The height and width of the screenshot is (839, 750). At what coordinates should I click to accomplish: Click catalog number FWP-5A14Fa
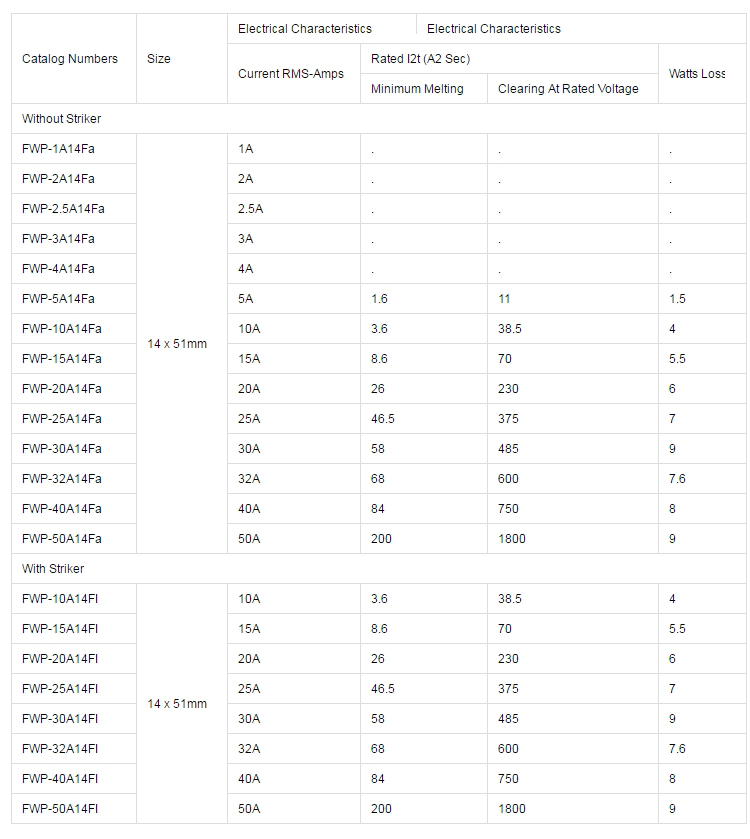point(59,299)
